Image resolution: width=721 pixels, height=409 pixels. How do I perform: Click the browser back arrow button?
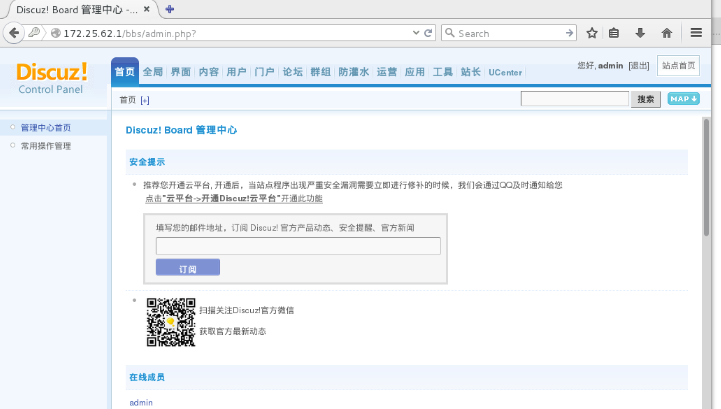[x=14, y=33]
